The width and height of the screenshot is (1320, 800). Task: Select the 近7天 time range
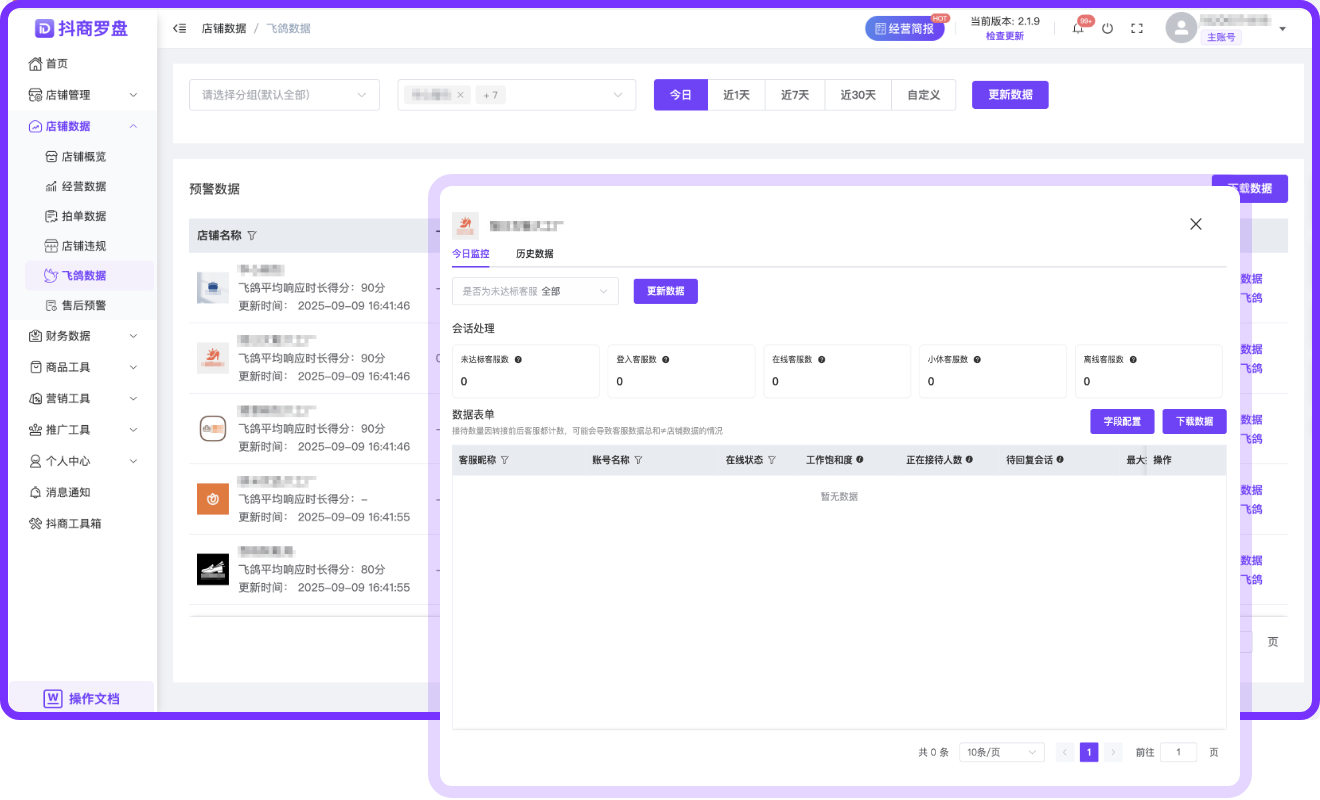point(794,95)
